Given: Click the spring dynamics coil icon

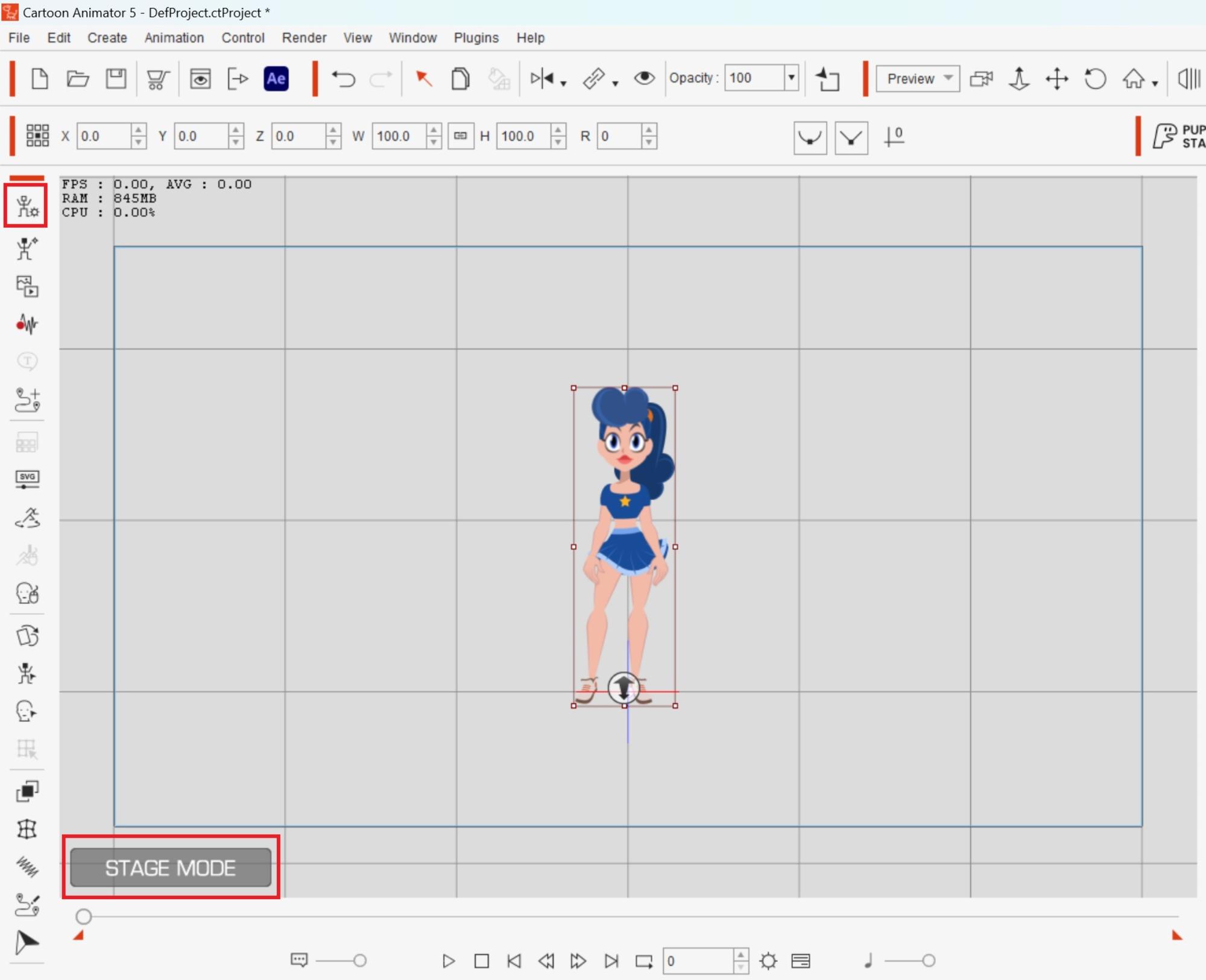Looking at the screenshot, I should 27,867.
